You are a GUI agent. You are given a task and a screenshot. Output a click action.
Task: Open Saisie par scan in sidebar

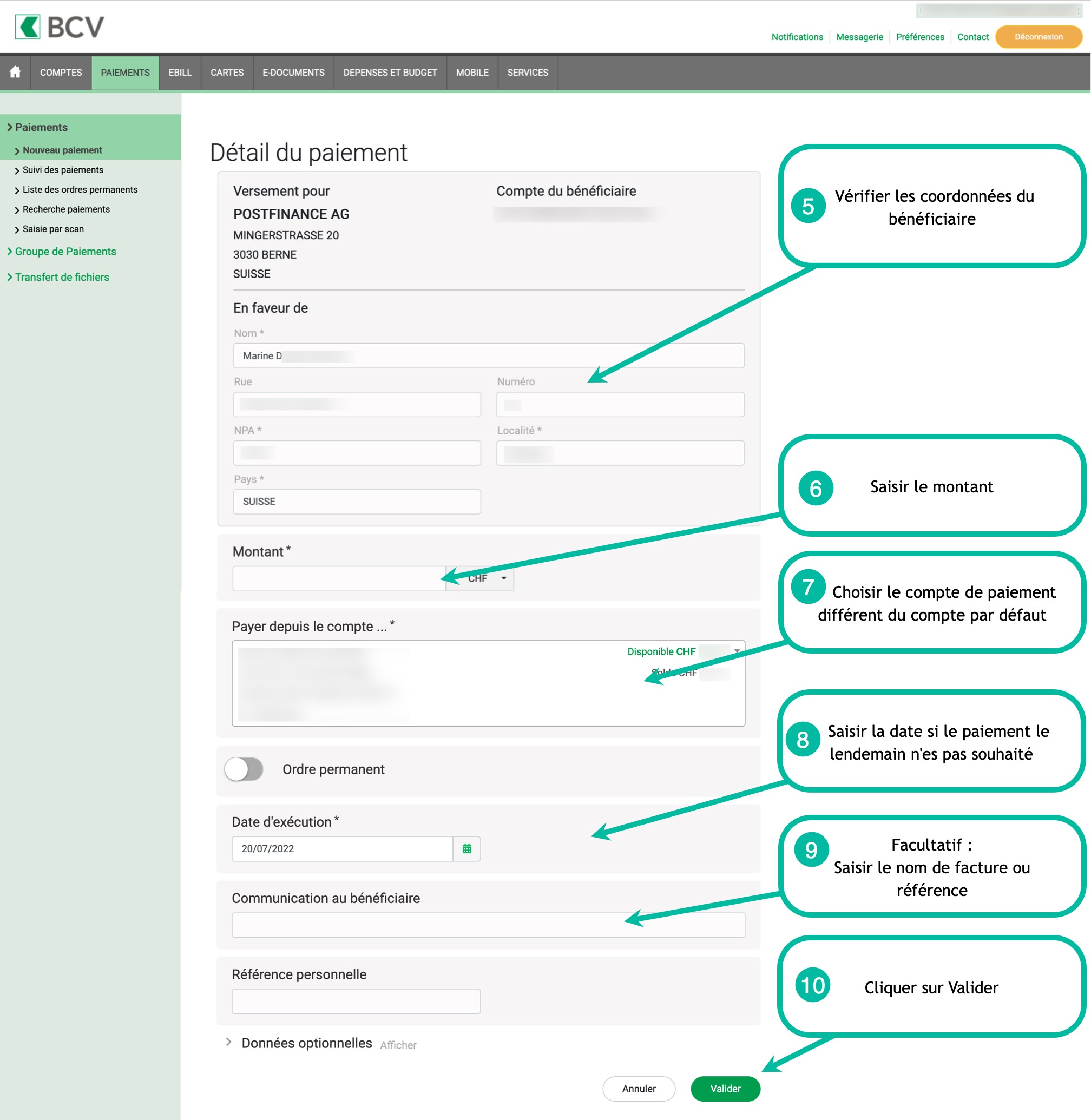pos(53,229)
